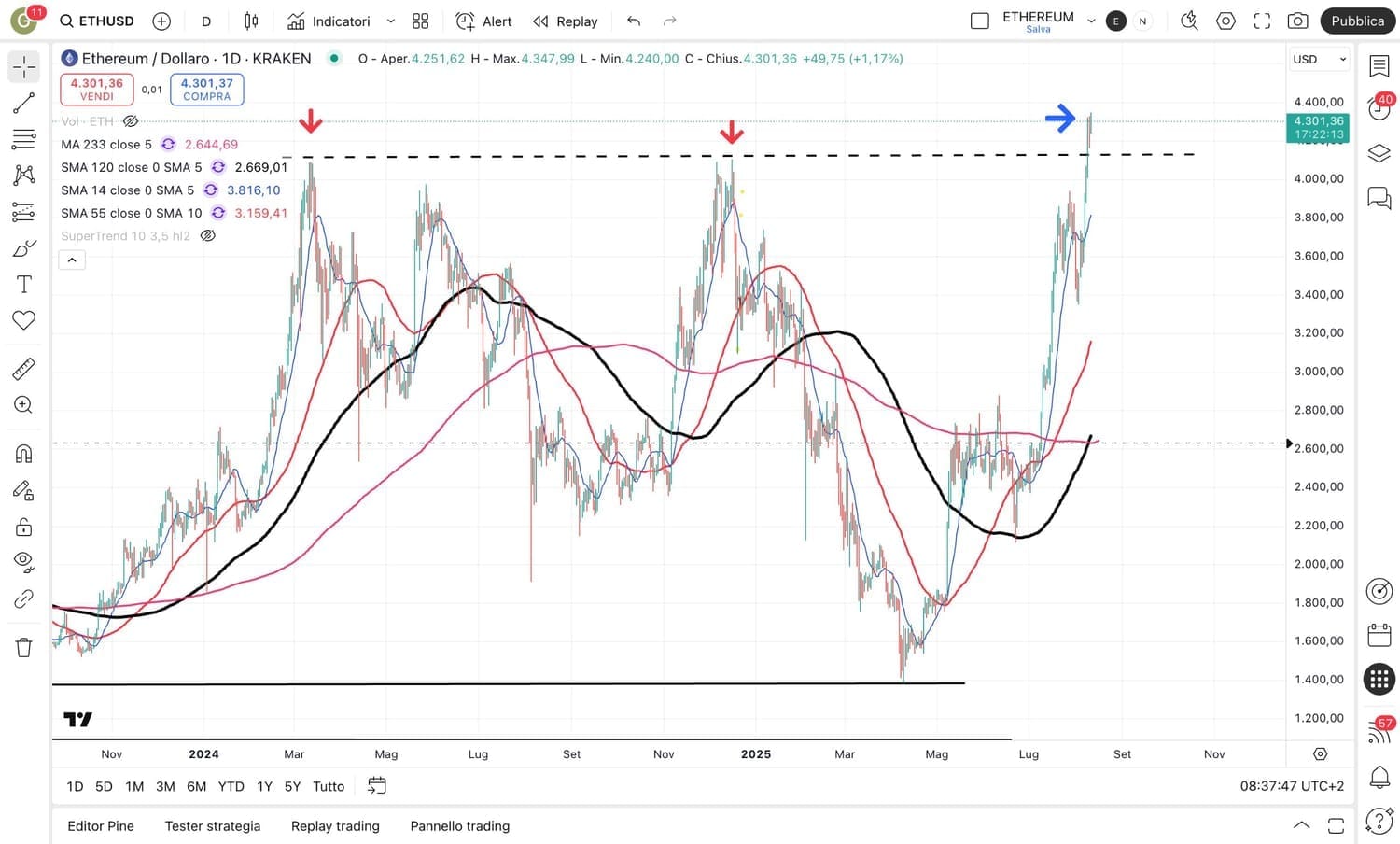Open the products grid in right sidebar

pos(1379,679)
